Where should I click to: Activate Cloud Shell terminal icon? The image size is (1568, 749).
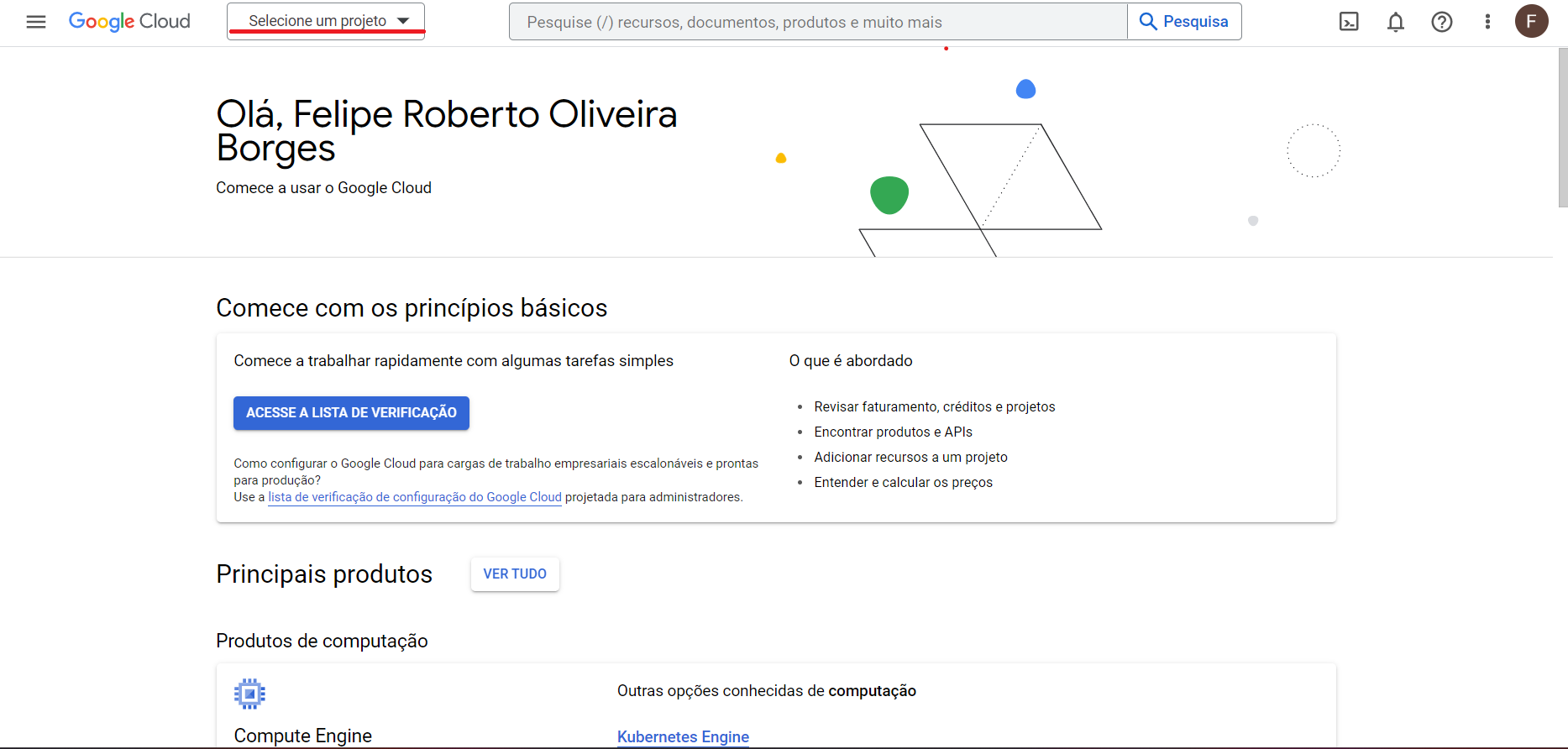[1349, 22]
